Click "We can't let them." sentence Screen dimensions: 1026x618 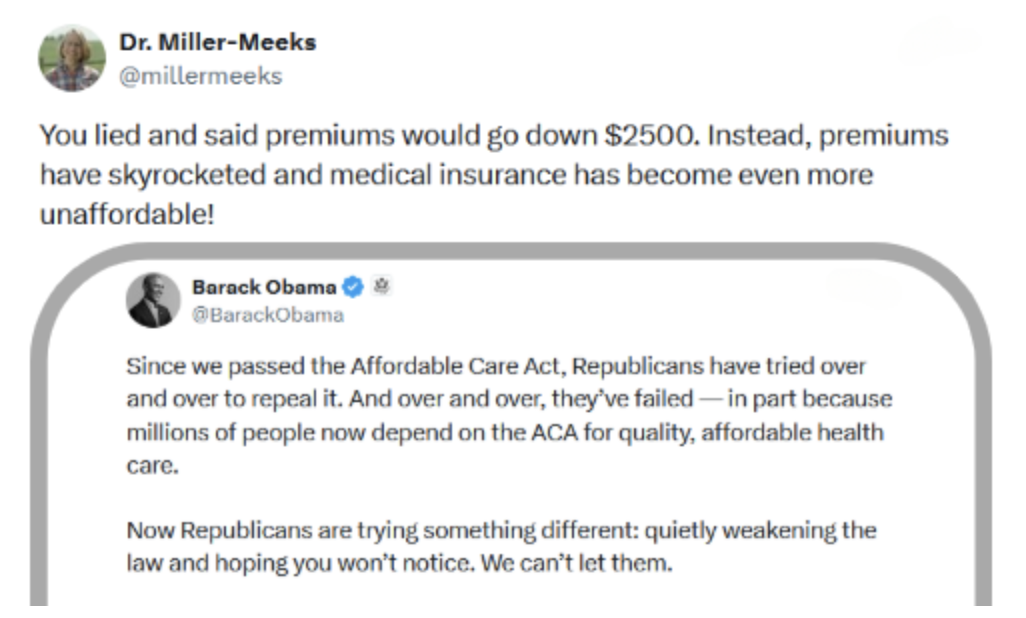(576, 563)
